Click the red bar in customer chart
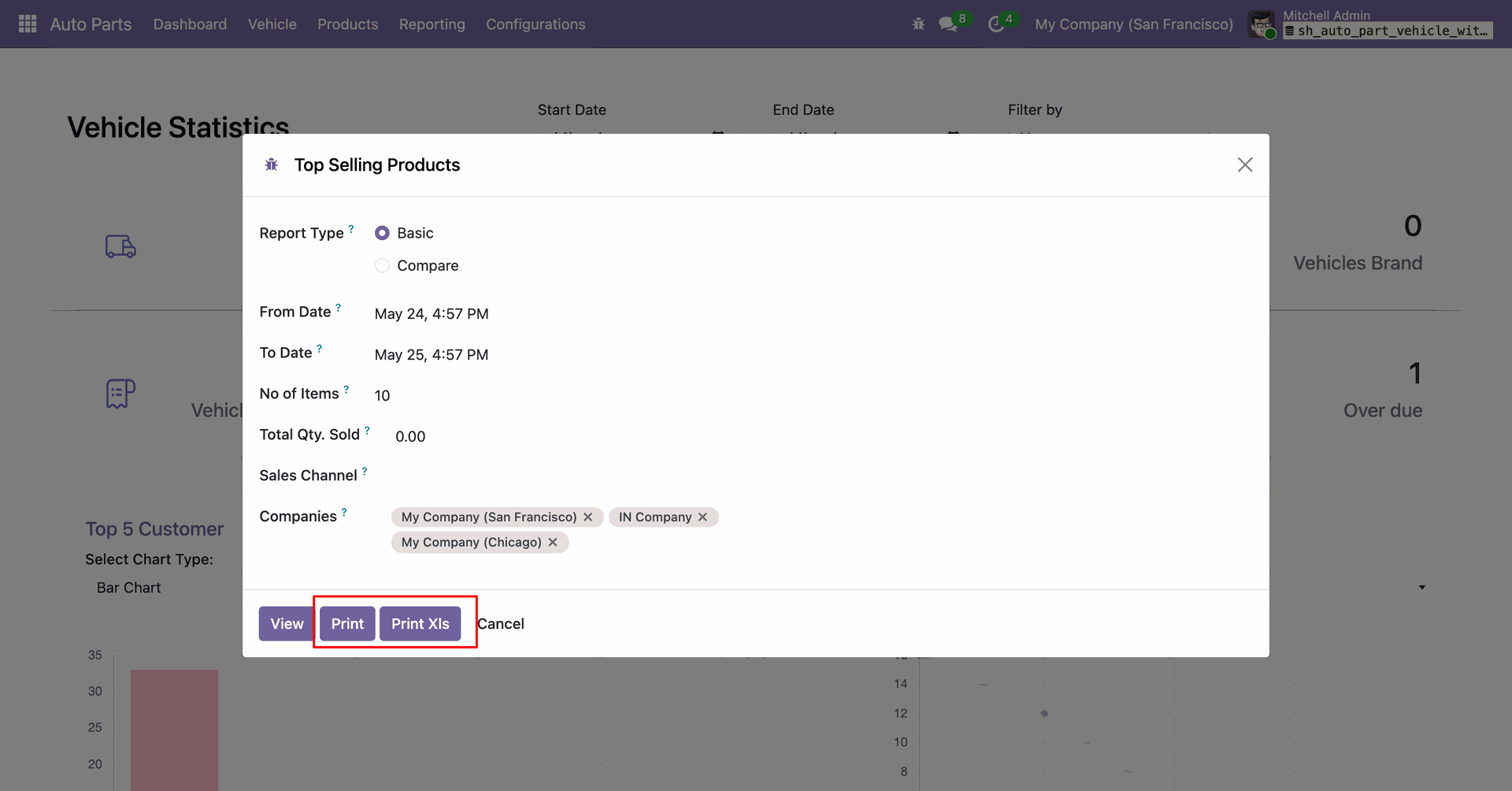Screen dimensions: 1512x791 point(174,730)
